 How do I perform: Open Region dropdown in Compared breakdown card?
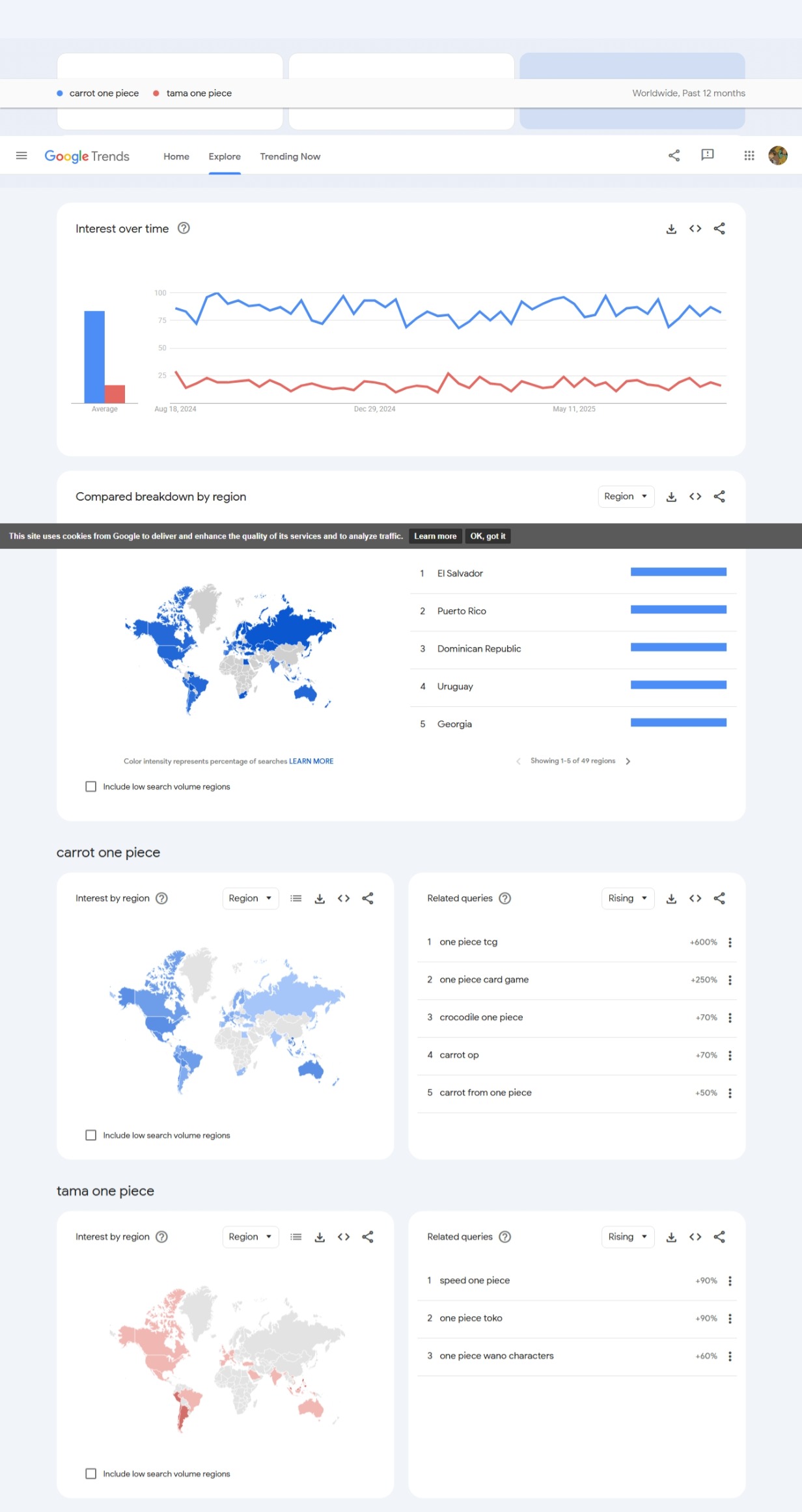tap(626, 497)
